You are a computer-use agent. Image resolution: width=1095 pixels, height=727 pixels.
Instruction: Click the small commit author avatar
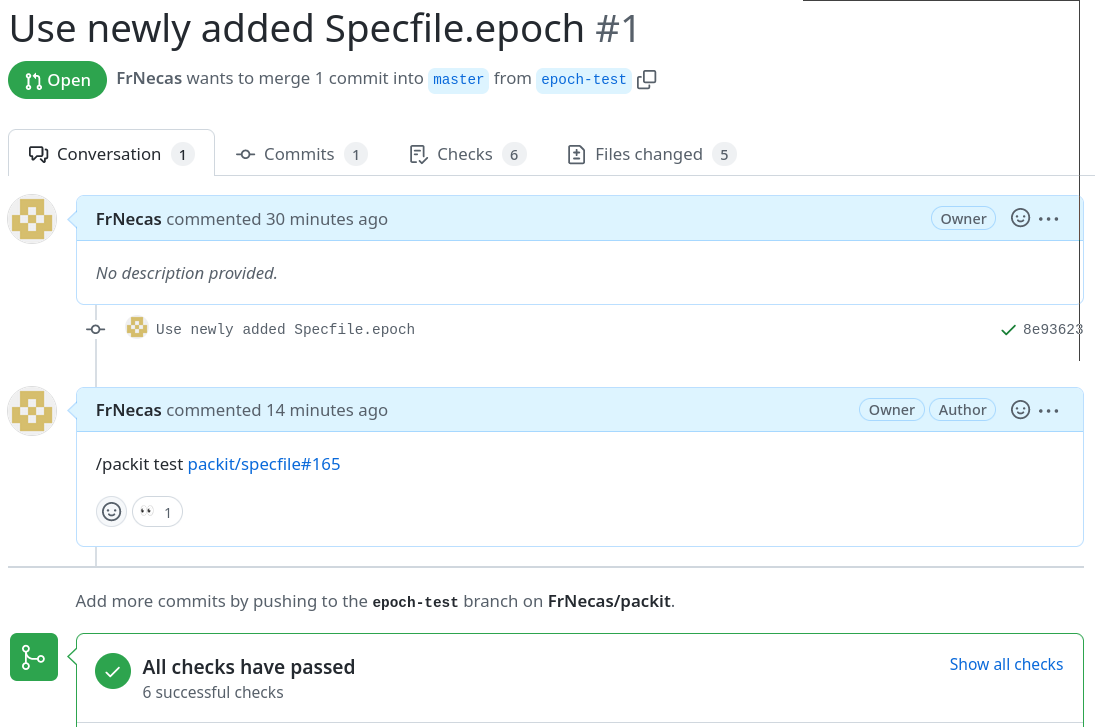pos(137,327)
